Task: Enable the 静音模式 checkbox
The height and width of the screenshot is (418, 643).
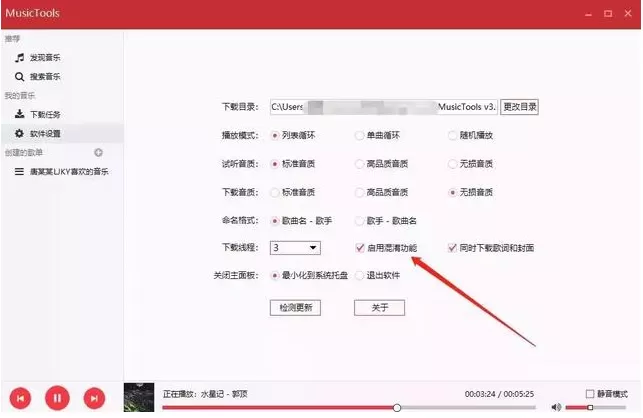Action: click(x=590, y=394)
